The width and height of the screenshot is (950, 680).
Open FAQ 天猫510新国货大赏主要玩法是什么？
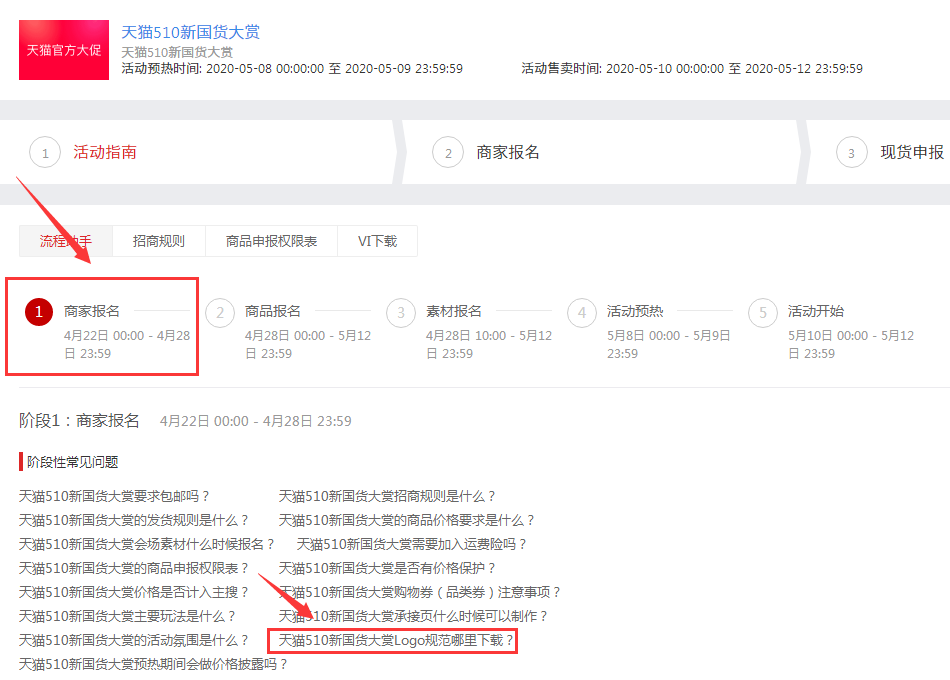127,616
